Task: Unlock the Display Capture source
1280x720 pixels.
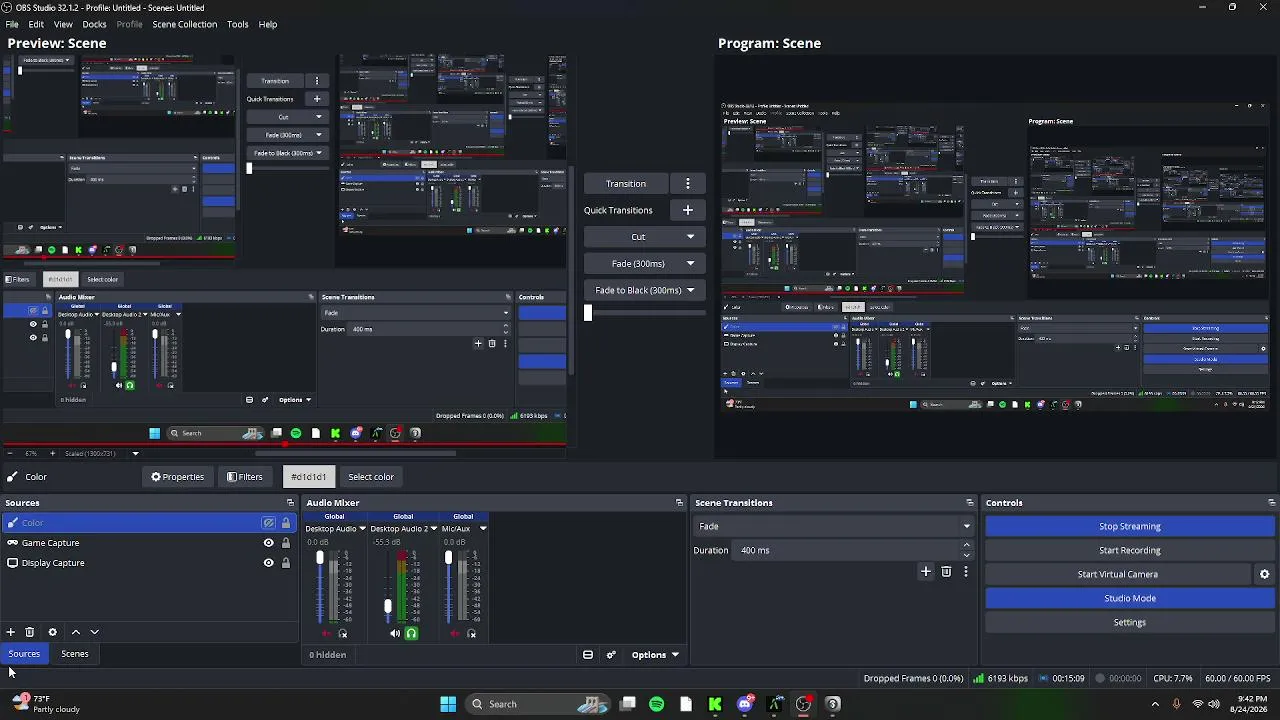Action: pos(286,563)
